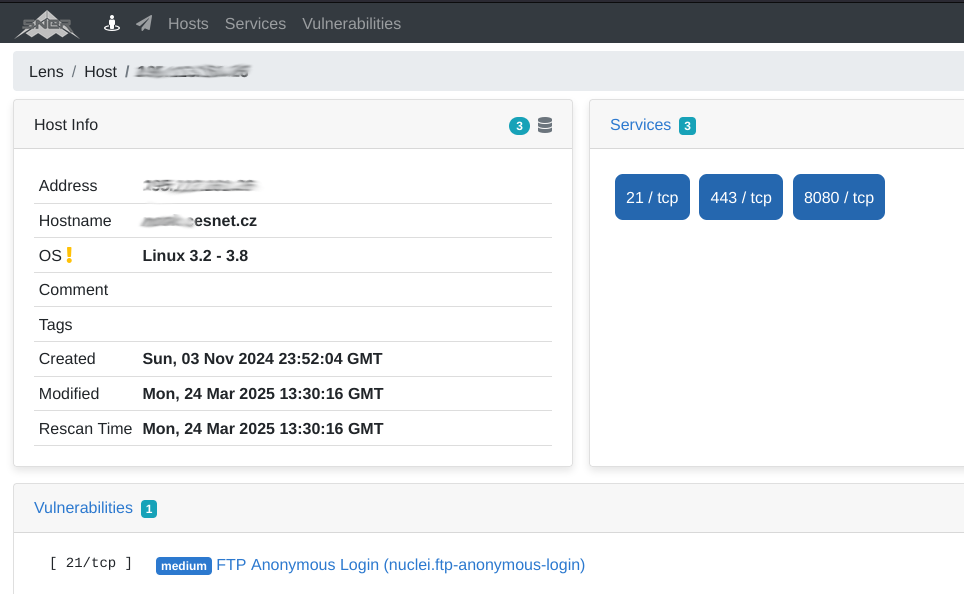Viewport: 964px width, 594px height.
Task: Click the SNER logo in navbar
Action: (47, 23)
